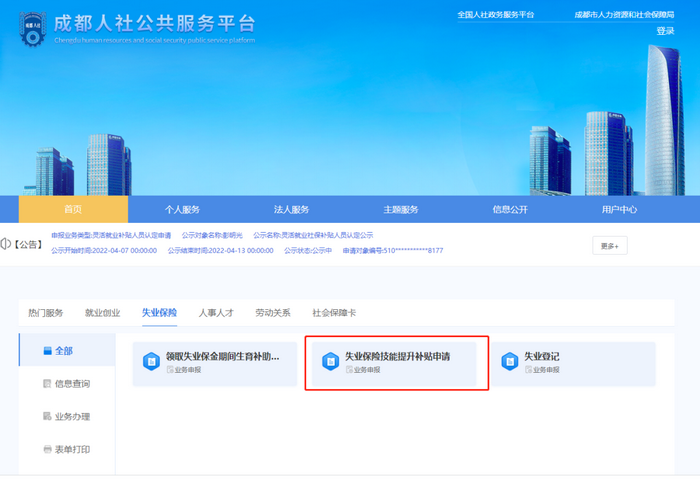Image resolution: width=700 pixels, height=480 pixels.
Task: Click the 表单打印 printer icon
Action: [46, 449]
